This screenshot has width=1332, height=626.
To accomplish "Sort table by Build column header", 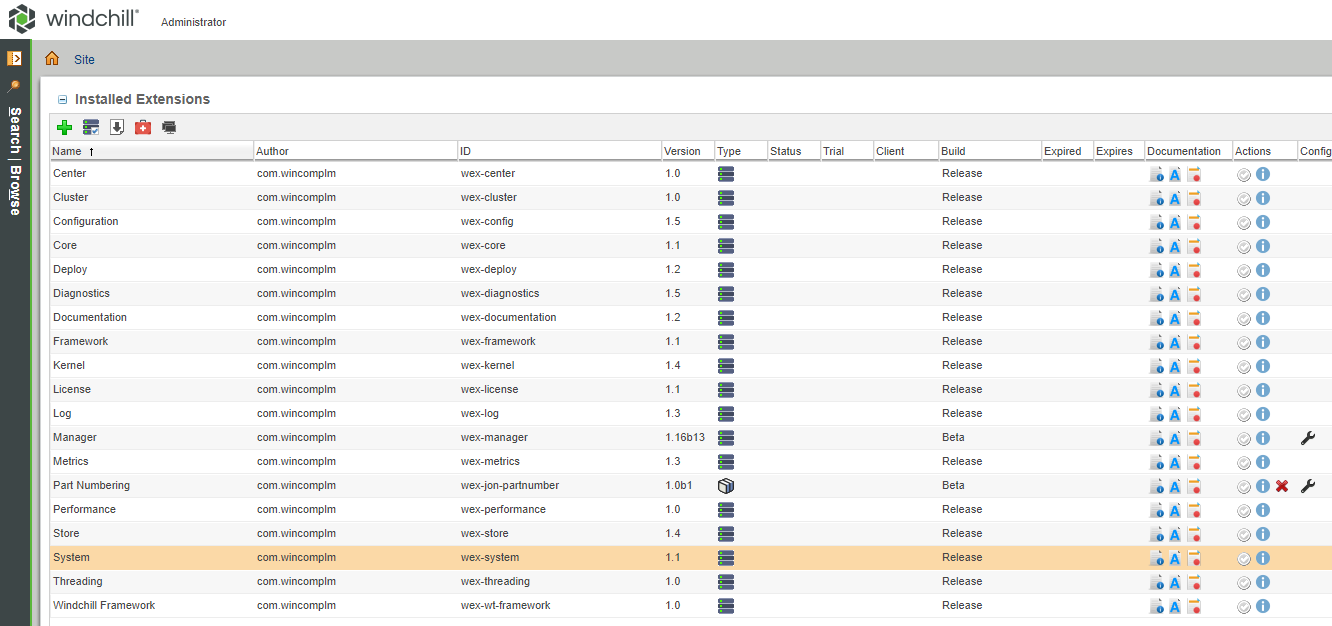I will tap(990, 151).
